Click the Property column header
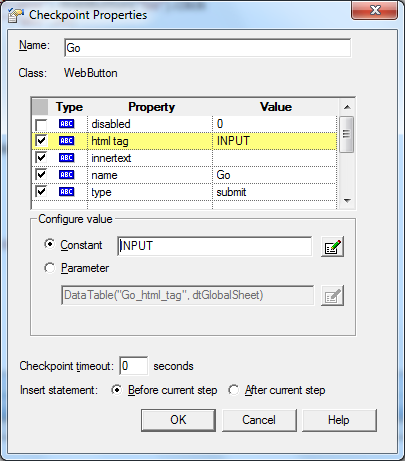Image resolution: width=405 pixels, height=461 pixels. pyautogui.click(x=151, y=107)
